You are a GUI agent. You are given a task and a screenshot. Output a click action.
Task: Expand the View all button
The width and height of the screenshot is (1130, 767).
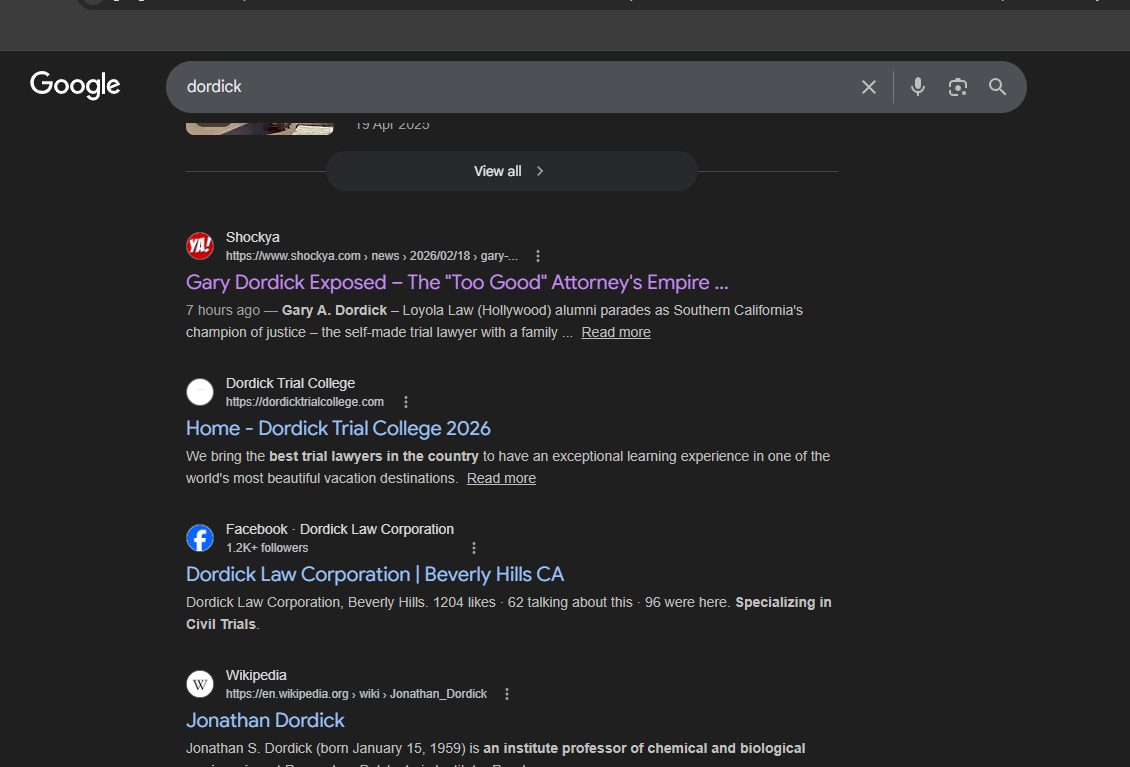pyautogui.click(x=511, y=171)
